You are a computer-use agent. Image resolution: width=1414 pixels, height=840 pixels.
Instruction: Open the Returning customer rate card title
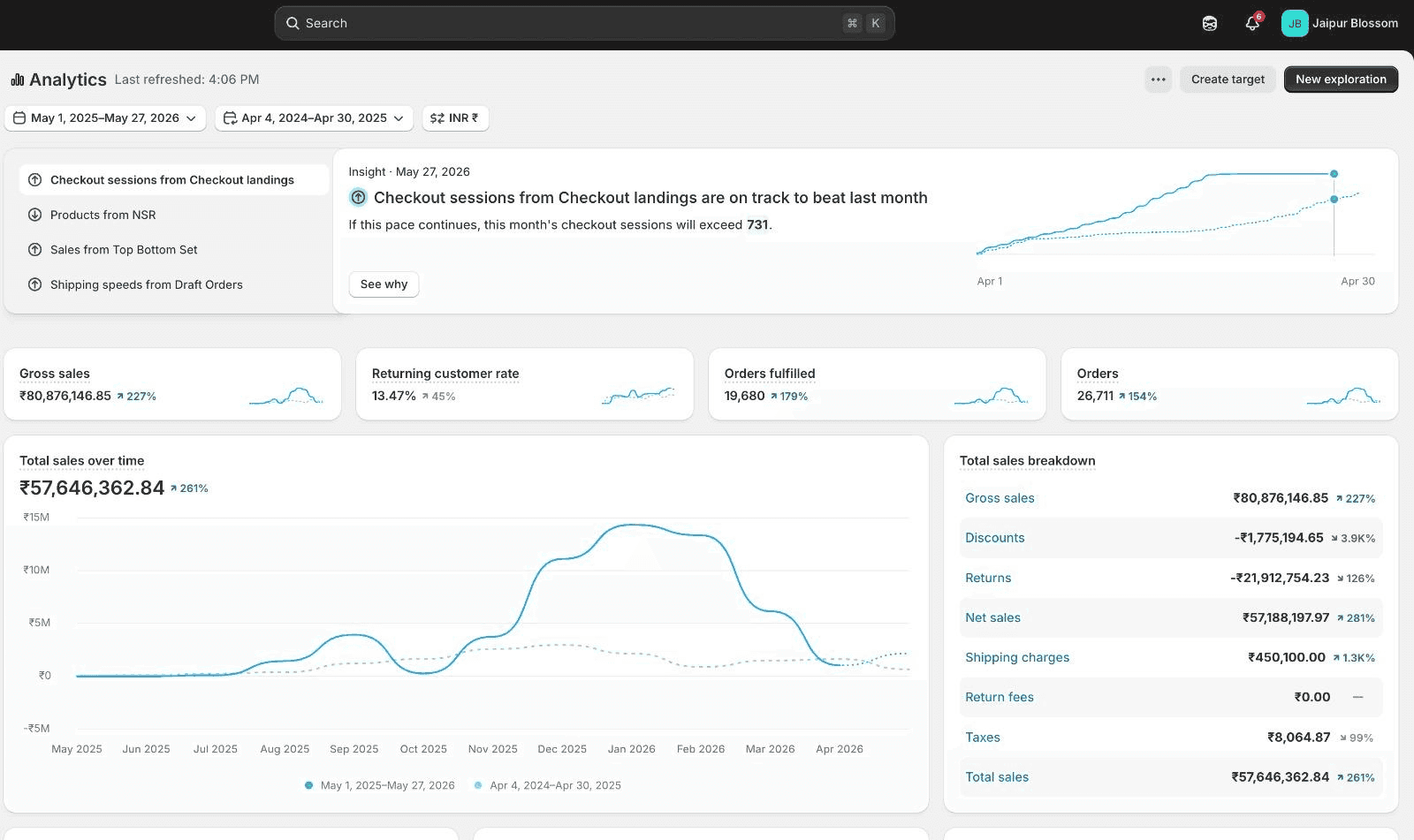point(445,374)
